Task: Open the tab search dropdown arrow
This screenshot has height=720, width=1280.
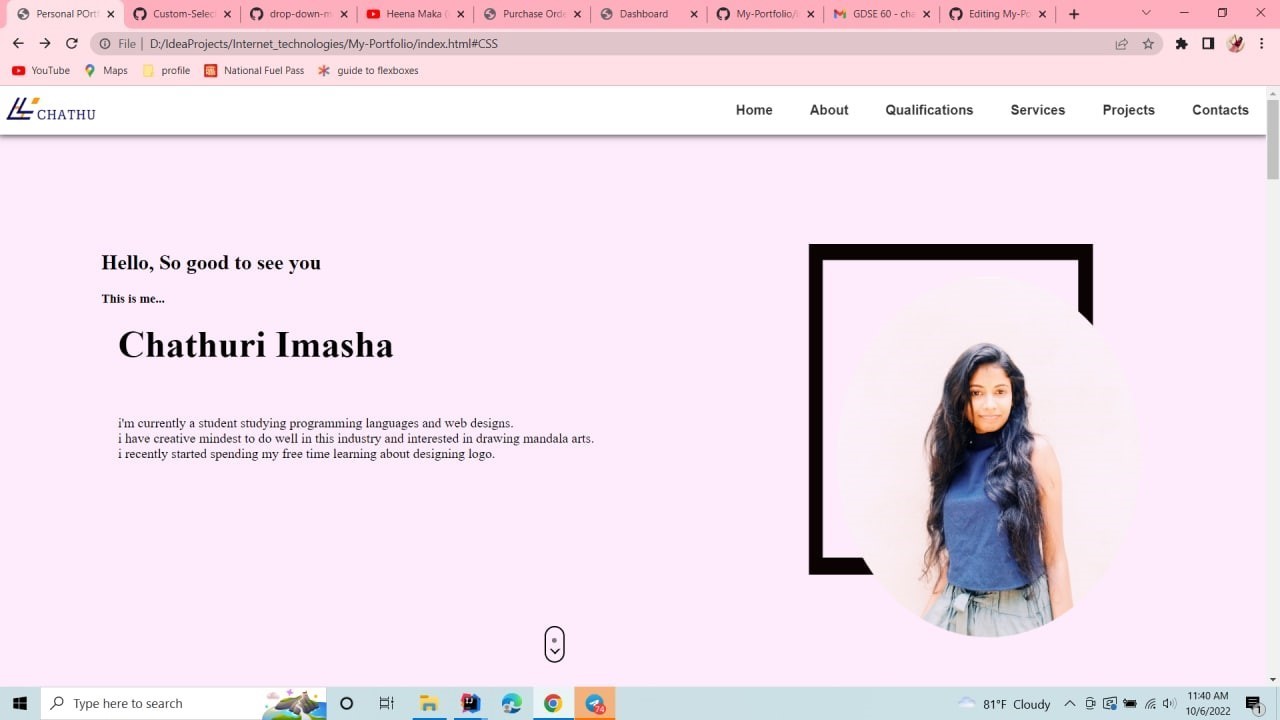Action: pyautogui.click(x=1146, y=14)
